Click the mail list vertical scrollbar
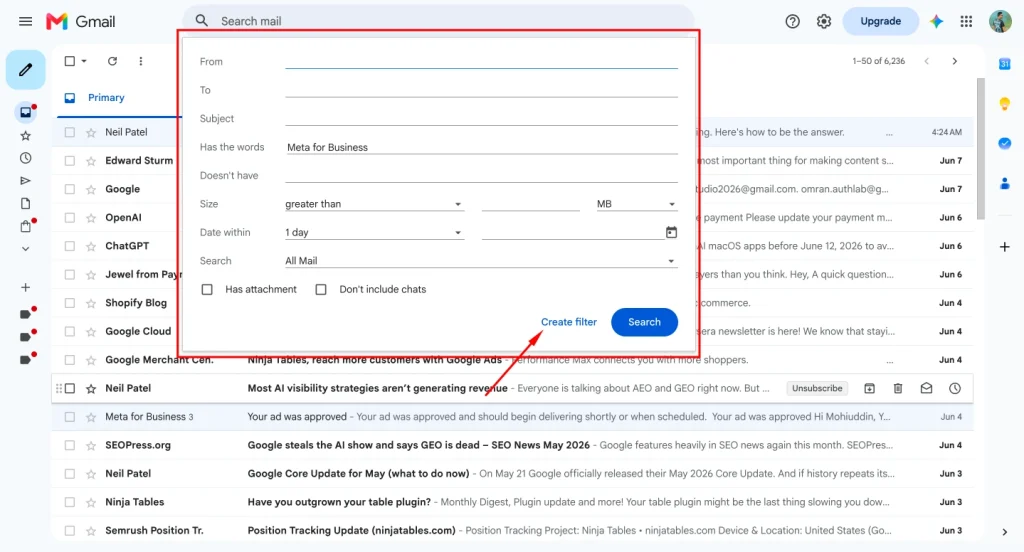Viewport: 1024px width, 552px height. click(980, 149)
